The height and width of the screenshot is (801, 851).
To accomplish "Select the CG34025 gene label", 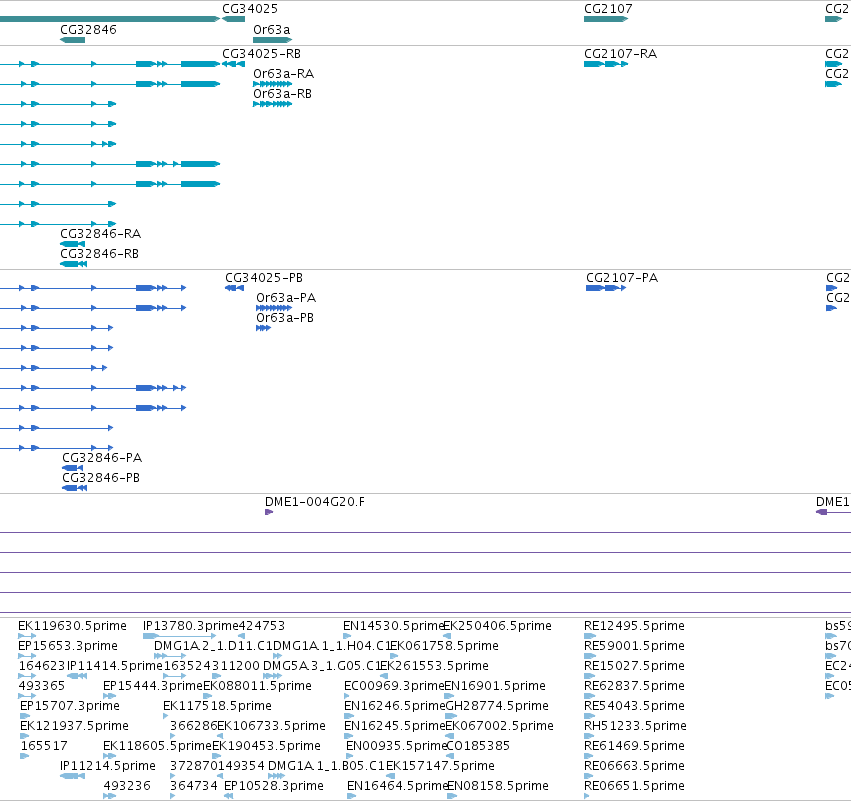I will click(250, 9).
